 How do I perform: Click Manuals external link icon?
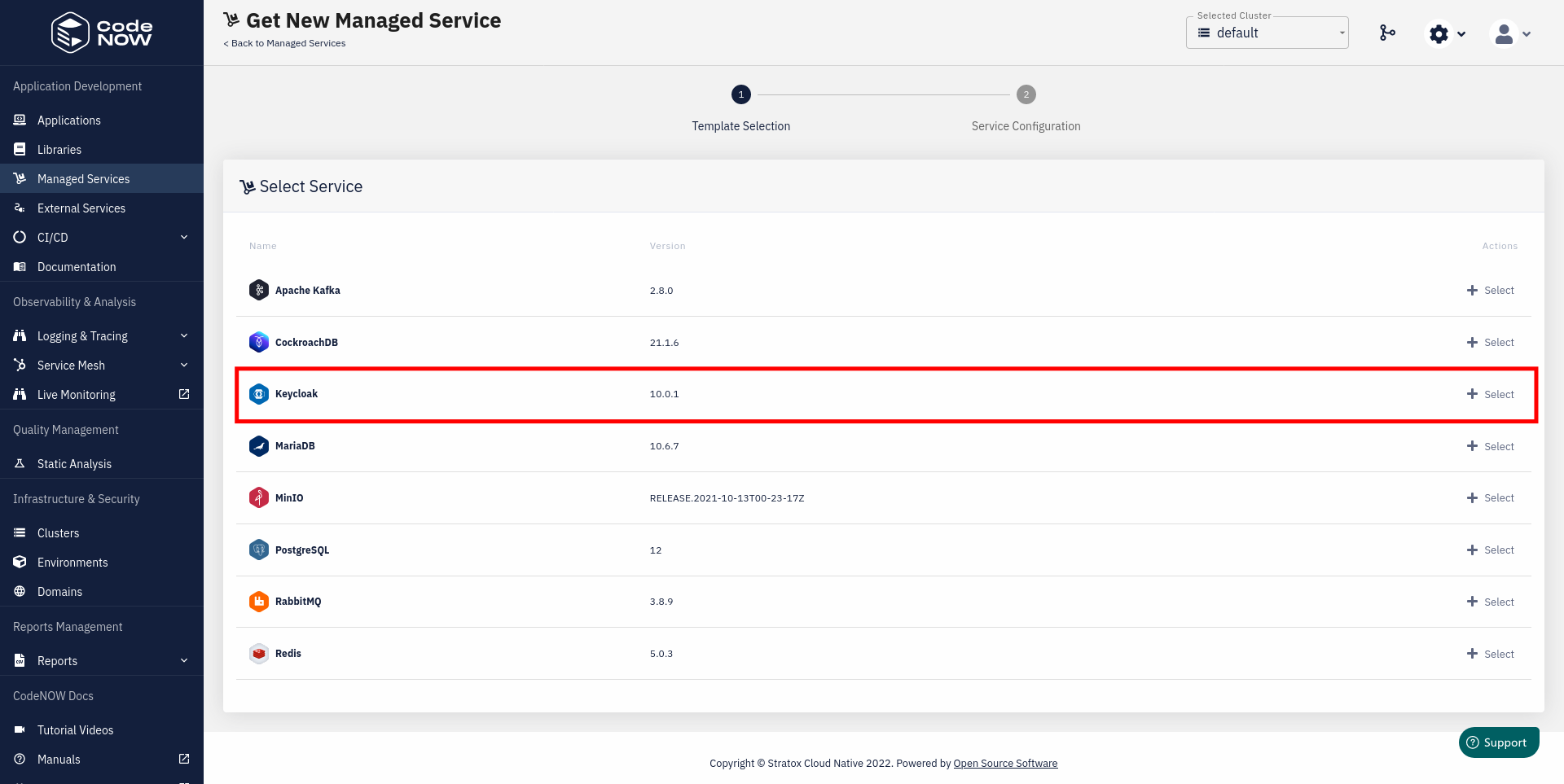pyautogui.click(x=184, y=759)
